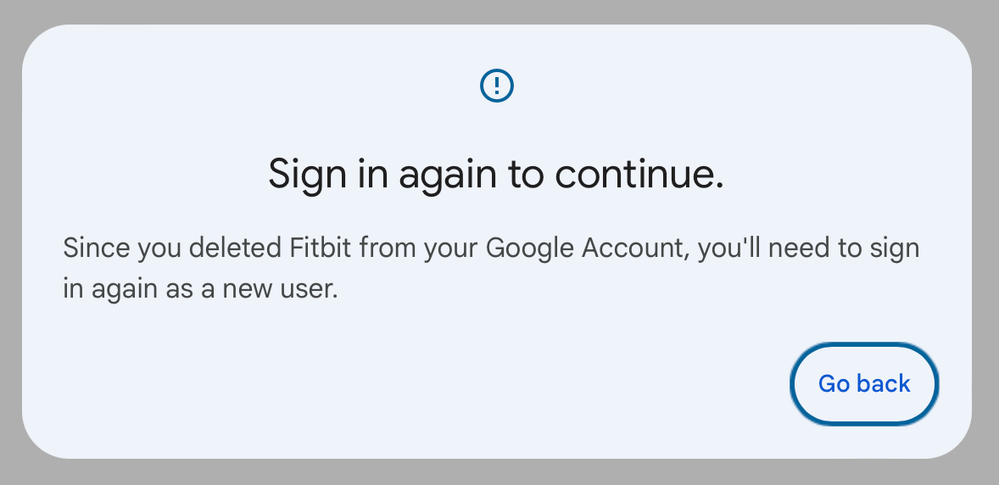Click the word "again" in the heading
999x485 pixels.
coord(446,176)
